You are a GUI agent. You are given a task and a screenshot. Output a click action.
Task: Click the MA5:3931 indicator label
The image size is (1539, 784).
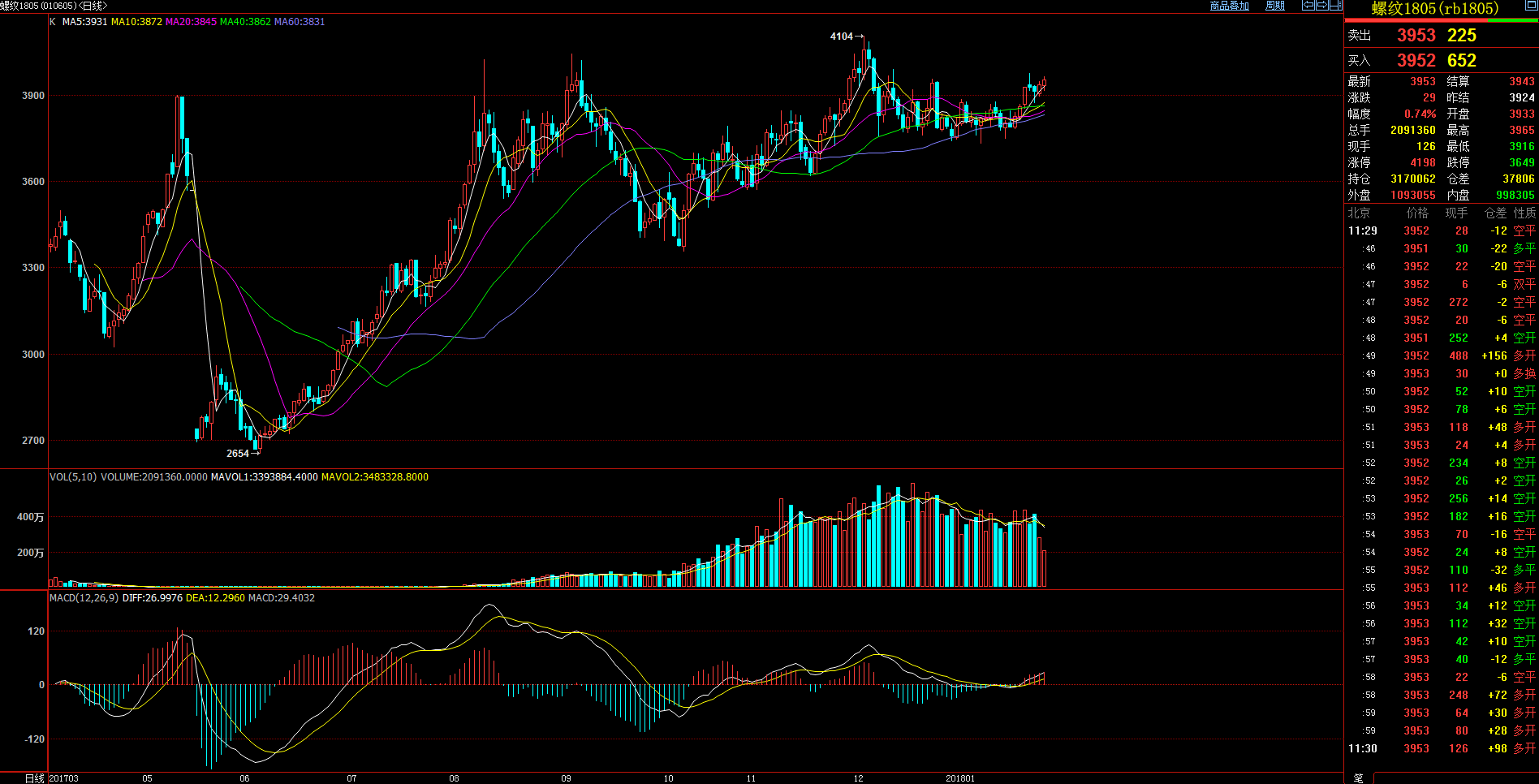click(x=85, y=22)
